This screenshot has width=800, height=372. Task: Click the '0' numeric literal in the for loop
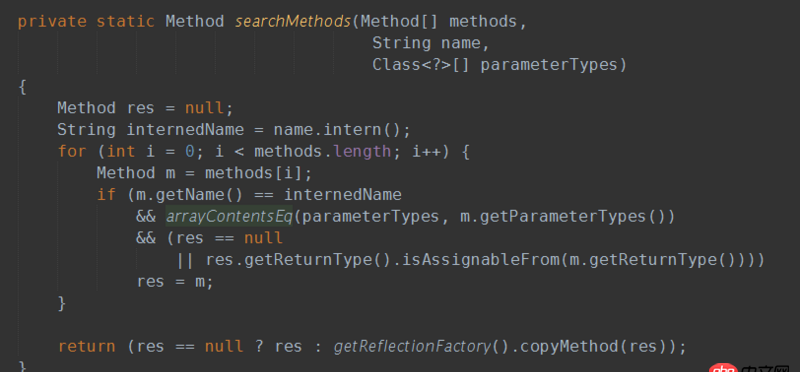click(x=189, y=152)
